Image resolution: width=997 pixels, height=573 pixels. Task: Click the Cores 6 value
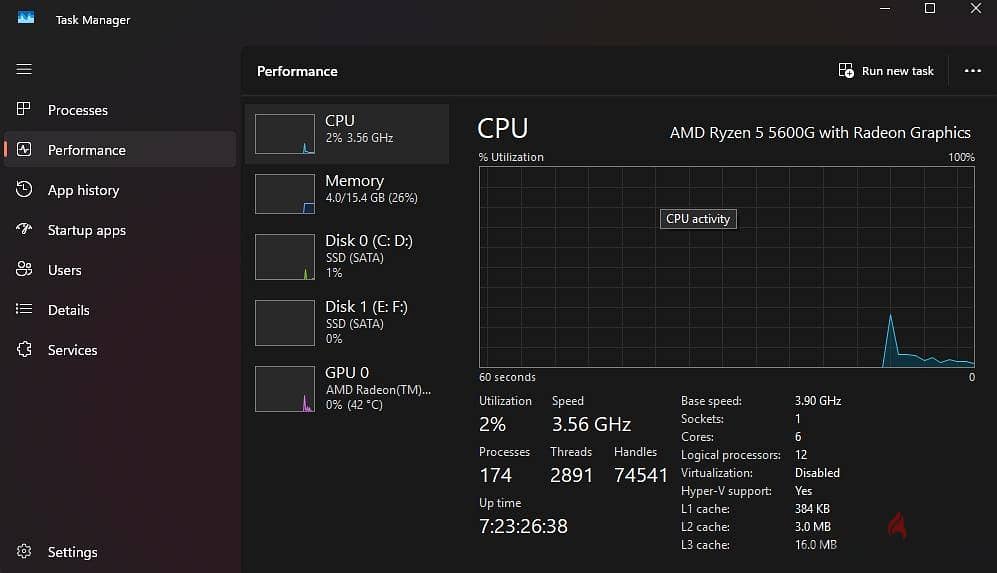(x=798, y=437)
